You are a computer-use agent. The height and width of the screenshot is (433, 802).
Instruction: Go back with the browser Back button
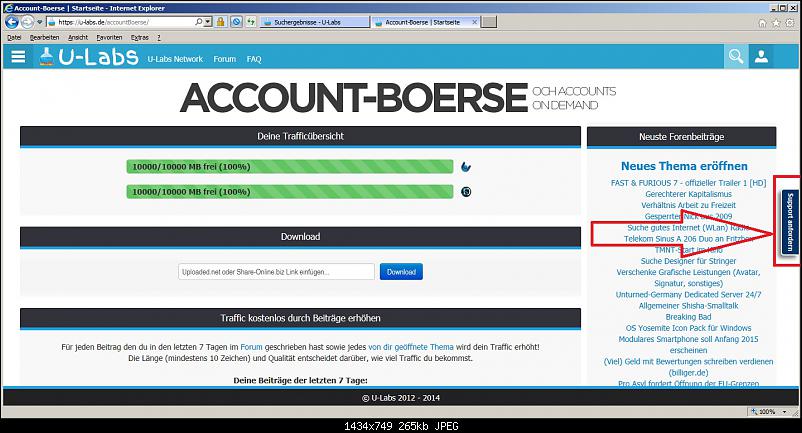[x=12, y=22]
